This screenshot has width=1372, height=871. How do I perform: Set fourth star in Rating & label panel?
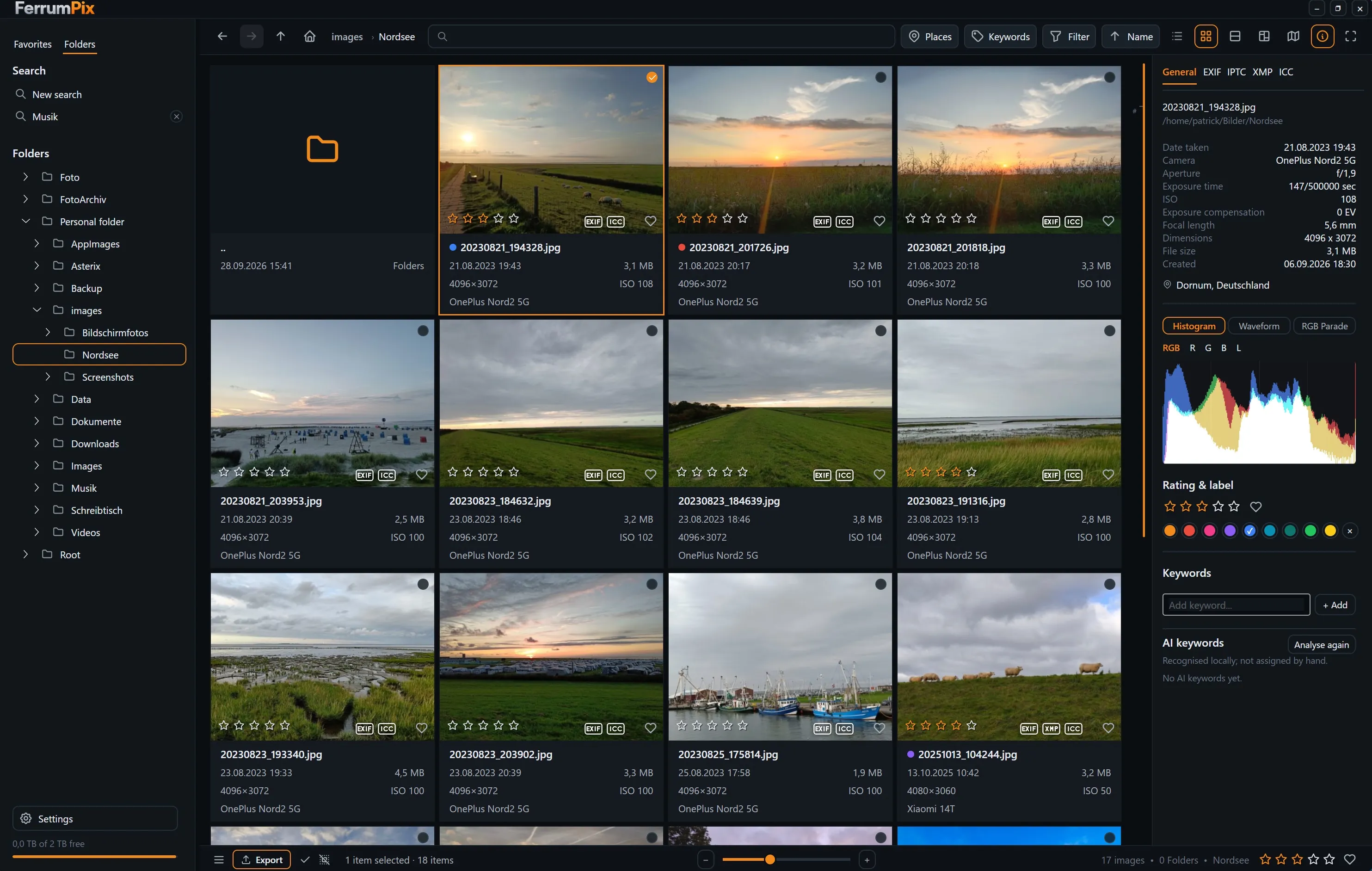pos(1218,506)
